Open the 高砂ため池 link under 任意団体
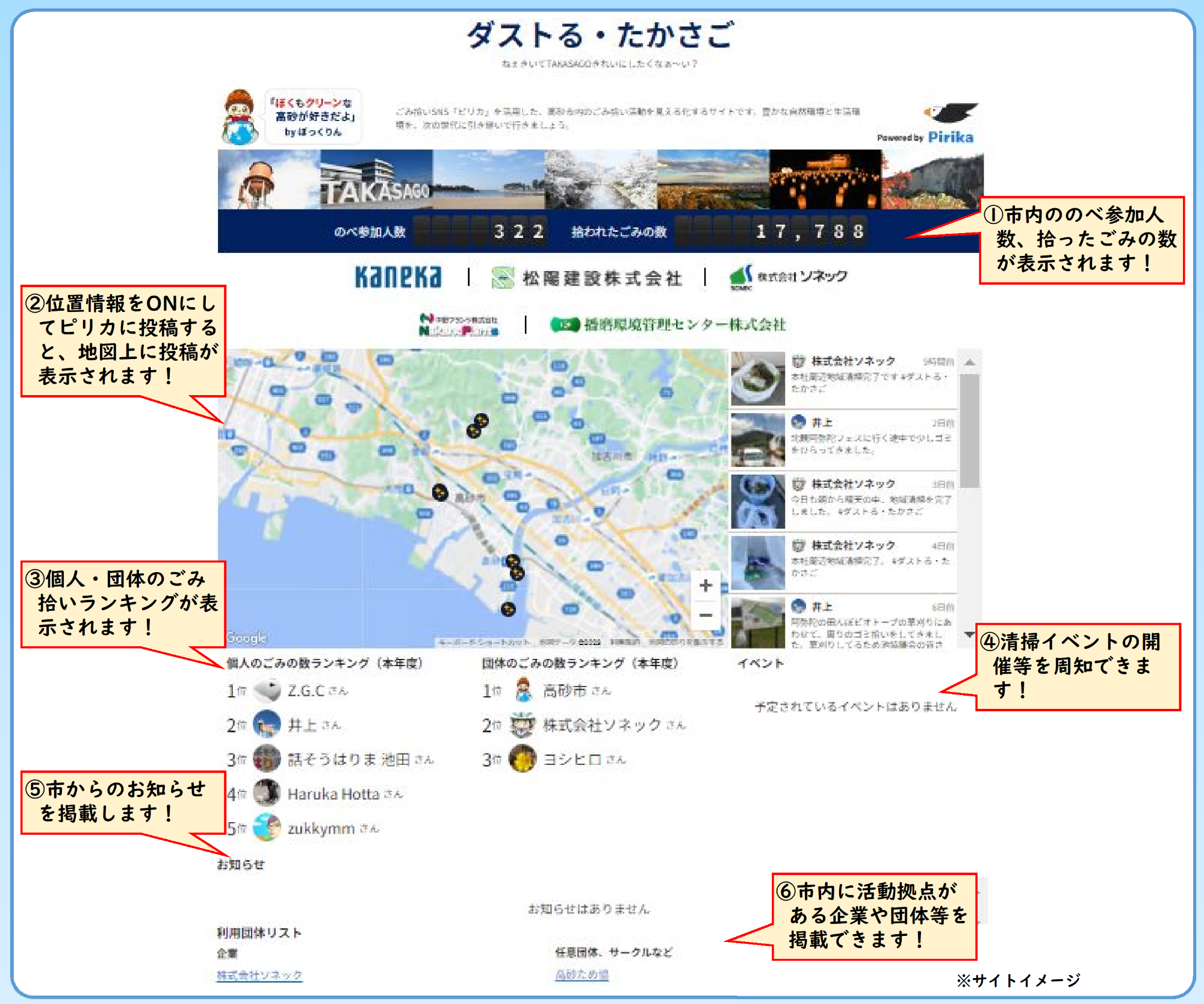Screen dimensions: 1204x1004 coord(582,974)
